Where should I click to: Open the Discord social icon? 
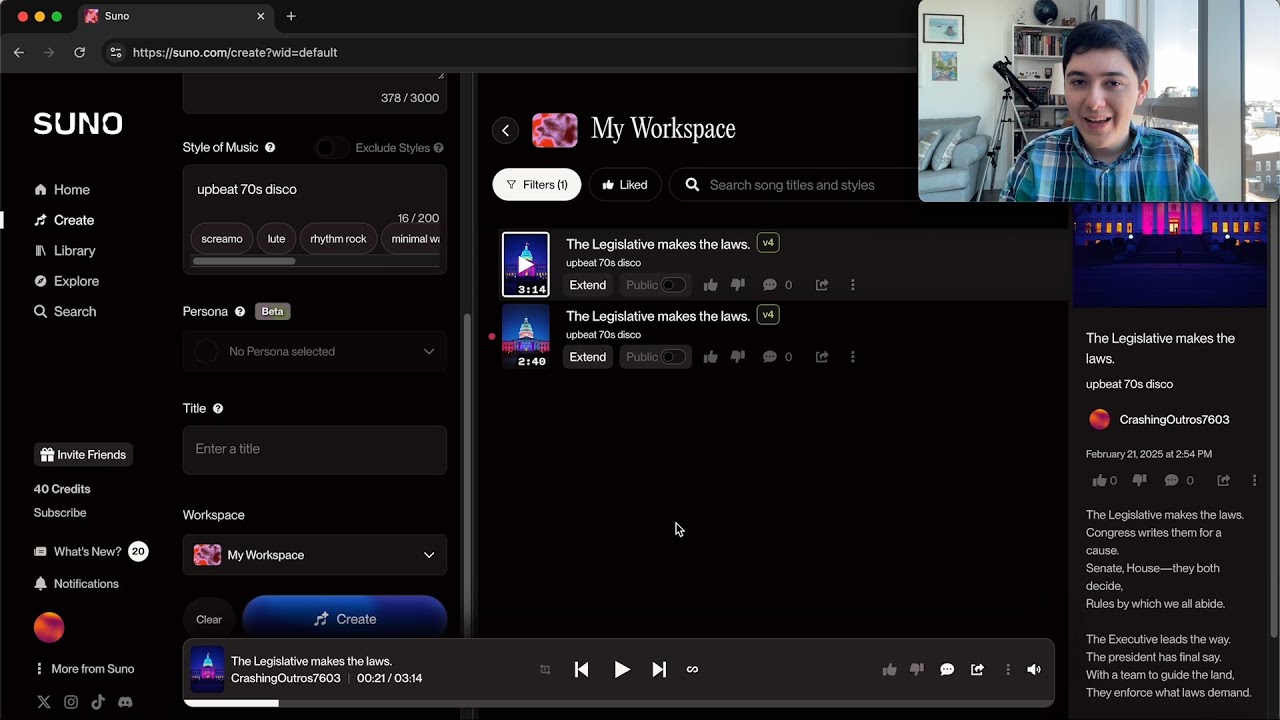click(125, 702)
